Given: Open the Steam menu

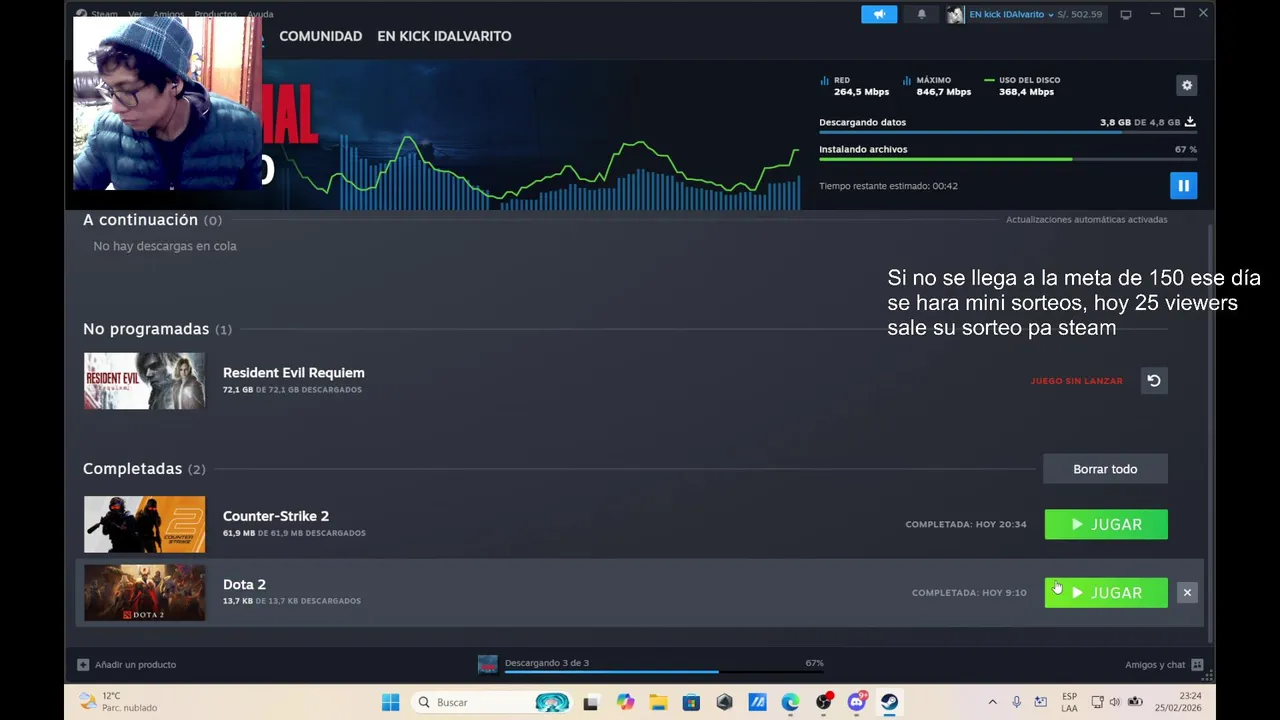Looking at the screenshot, I should (x=104, y=14).
